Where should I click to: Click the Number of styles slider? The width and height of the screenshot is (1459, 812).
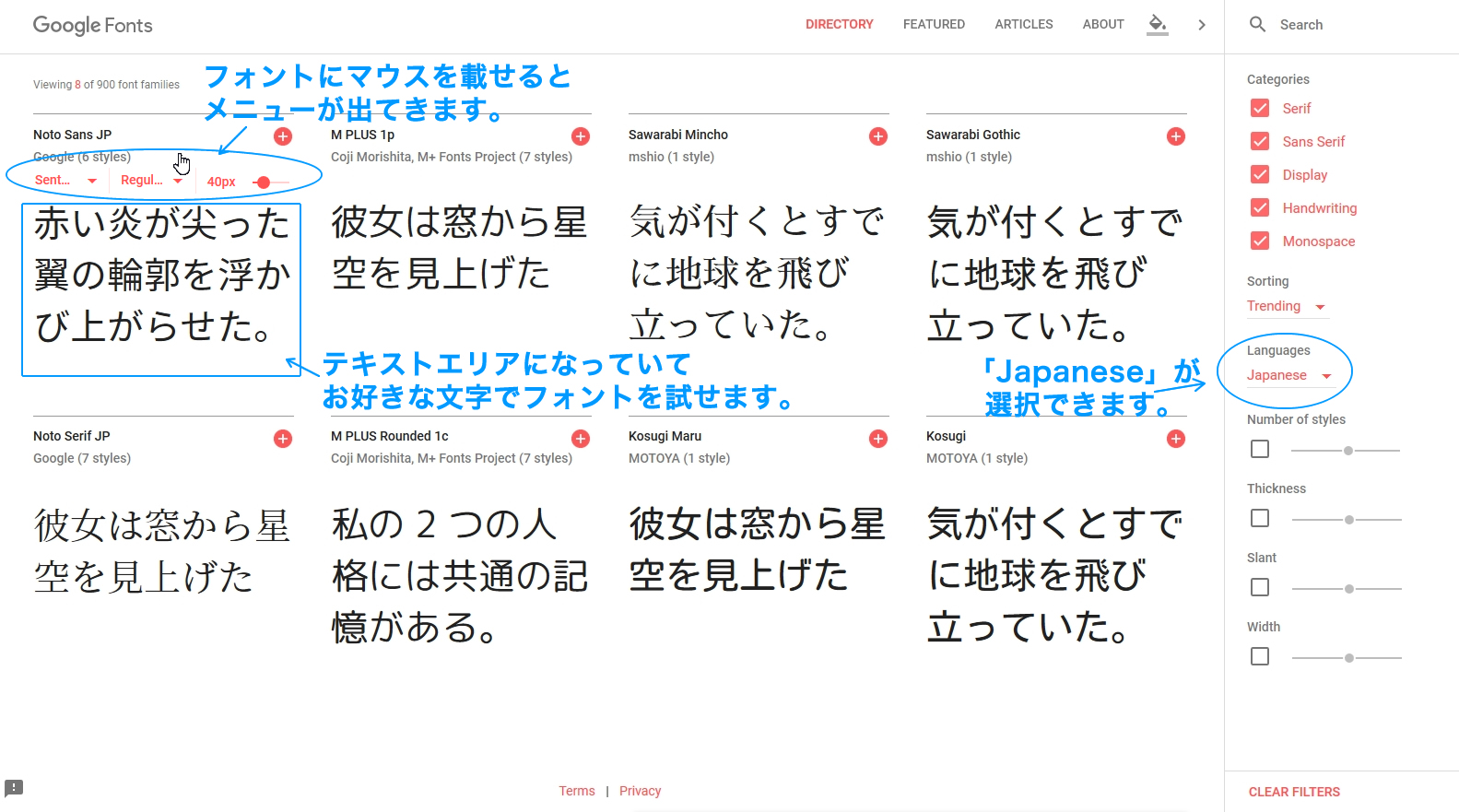tap(1346, 451)
